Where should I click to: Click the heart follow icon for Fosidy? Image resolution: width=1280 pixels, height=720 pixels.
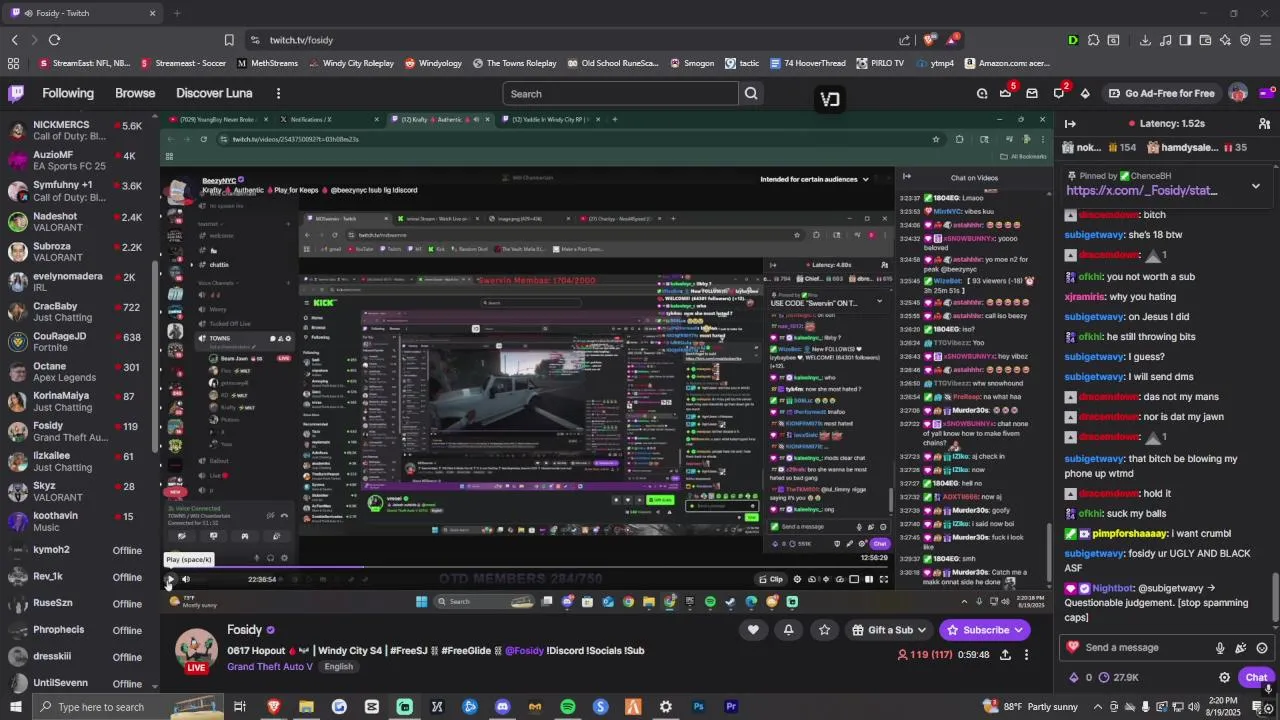coord(753,630)
